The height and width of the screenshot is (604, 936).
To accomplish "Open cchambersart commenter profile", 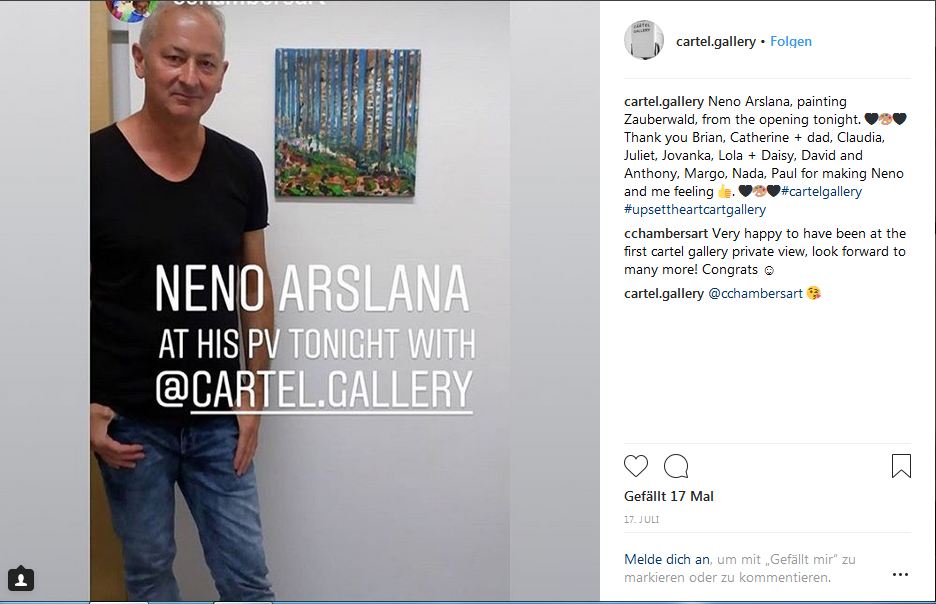I will tap(666, 233).
